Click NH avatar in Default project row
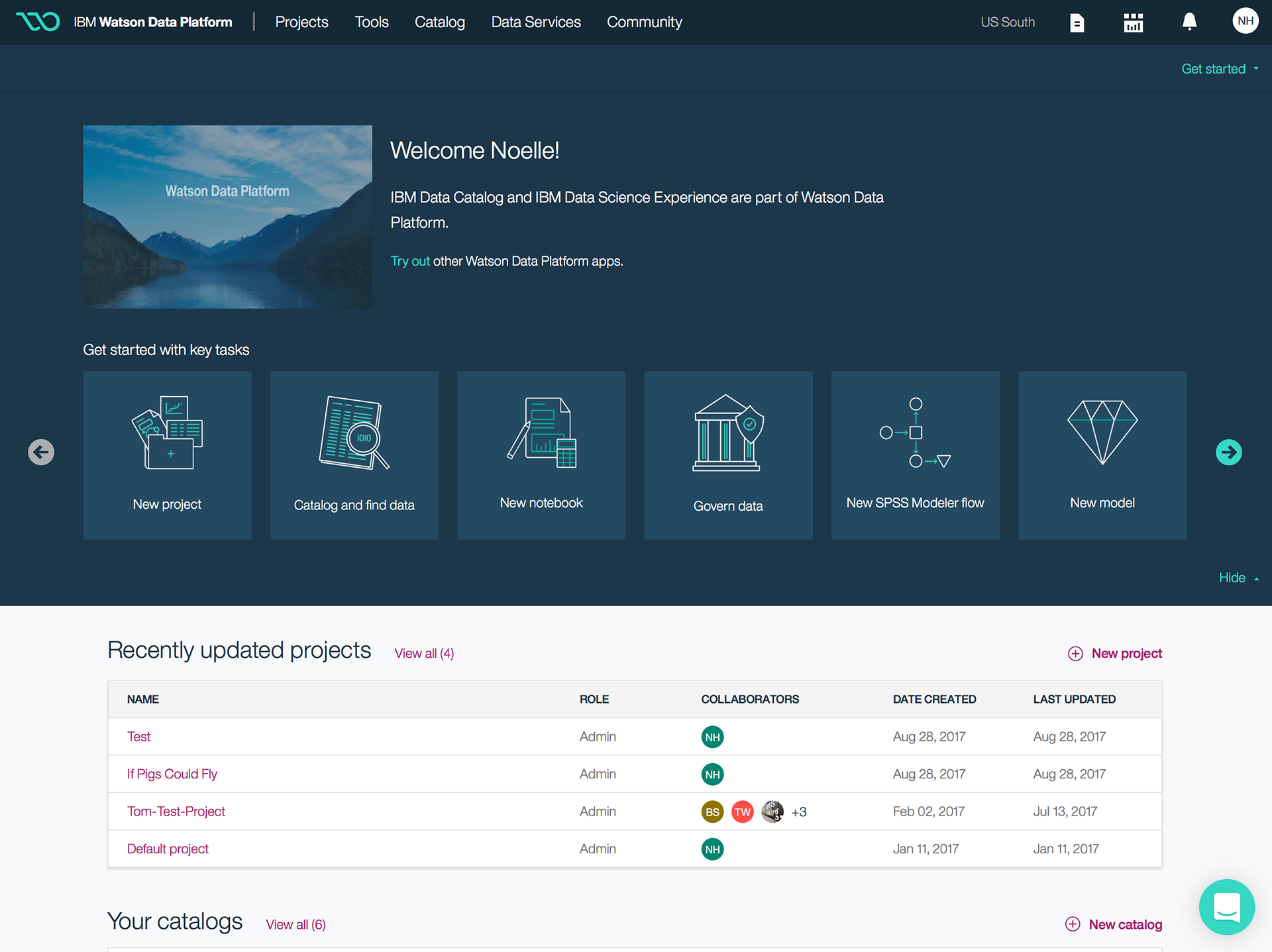The height and width of the screenshot is (952, 1272). [x=713, y=849]
